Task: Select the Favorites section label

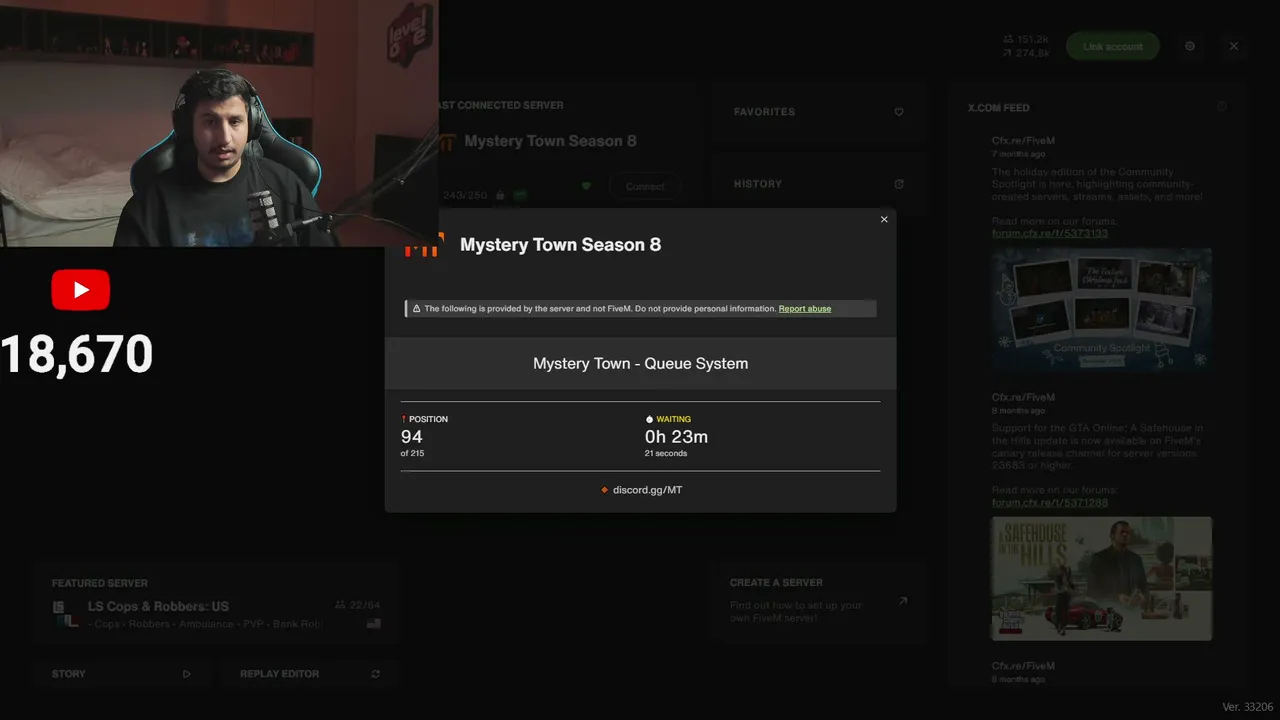Action: (764, 112)
